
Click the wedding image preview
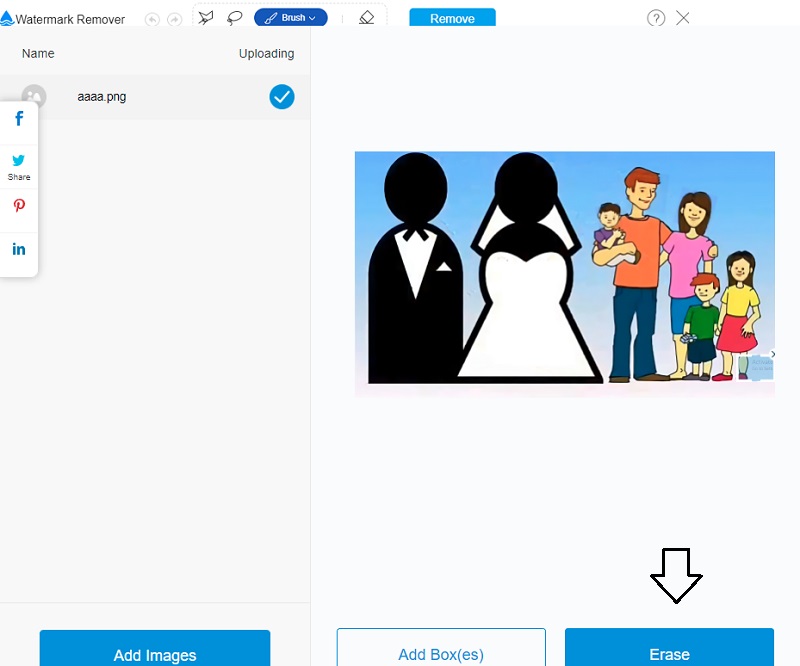coord(564,273)
